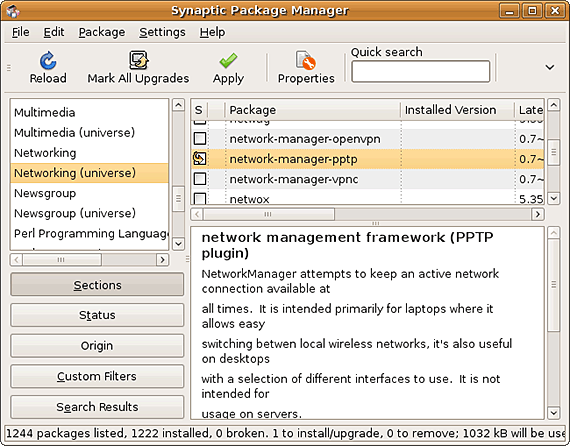
Task: Click the status bar package summary text
Action: pyautogui.click(x=286, y=433)
